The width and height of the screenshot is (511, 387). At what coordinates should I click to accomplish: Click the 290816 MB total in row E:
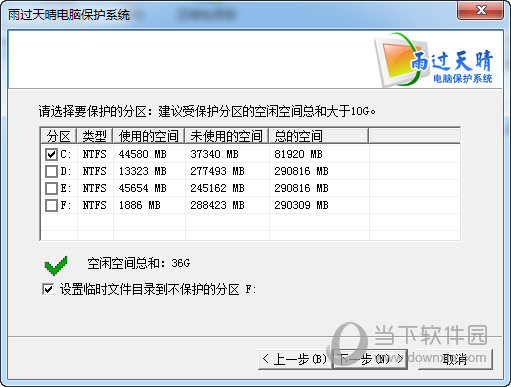click(301, 188)
